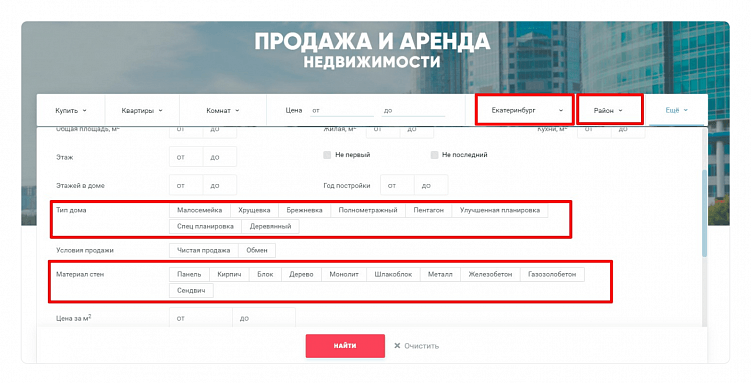Select Хрущевка house type
This screenshot has height=383, width=751.
click(x=254, y=210)
